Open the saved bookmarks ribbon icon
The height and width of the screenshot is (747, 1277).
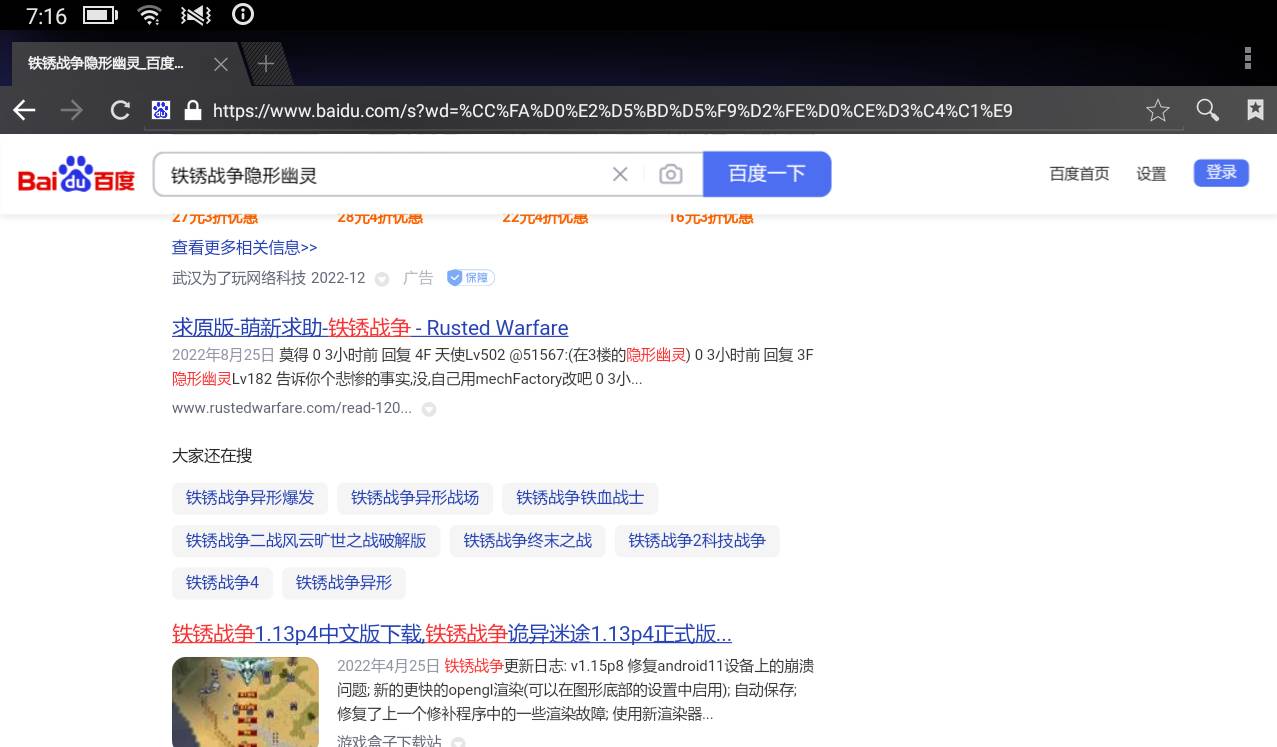[1255, 110]
